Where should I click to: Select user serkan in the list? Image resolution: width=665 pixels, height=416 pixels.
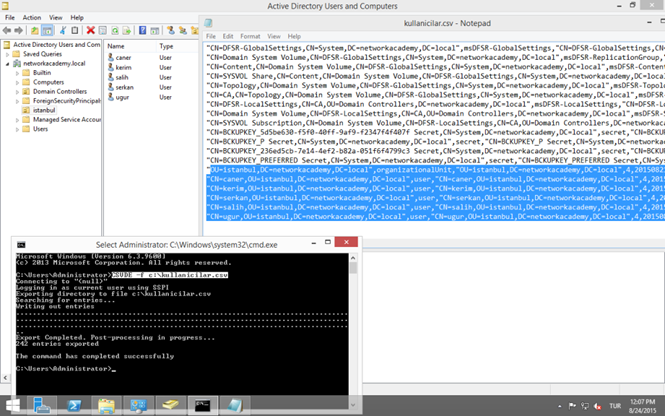point(124,87)
